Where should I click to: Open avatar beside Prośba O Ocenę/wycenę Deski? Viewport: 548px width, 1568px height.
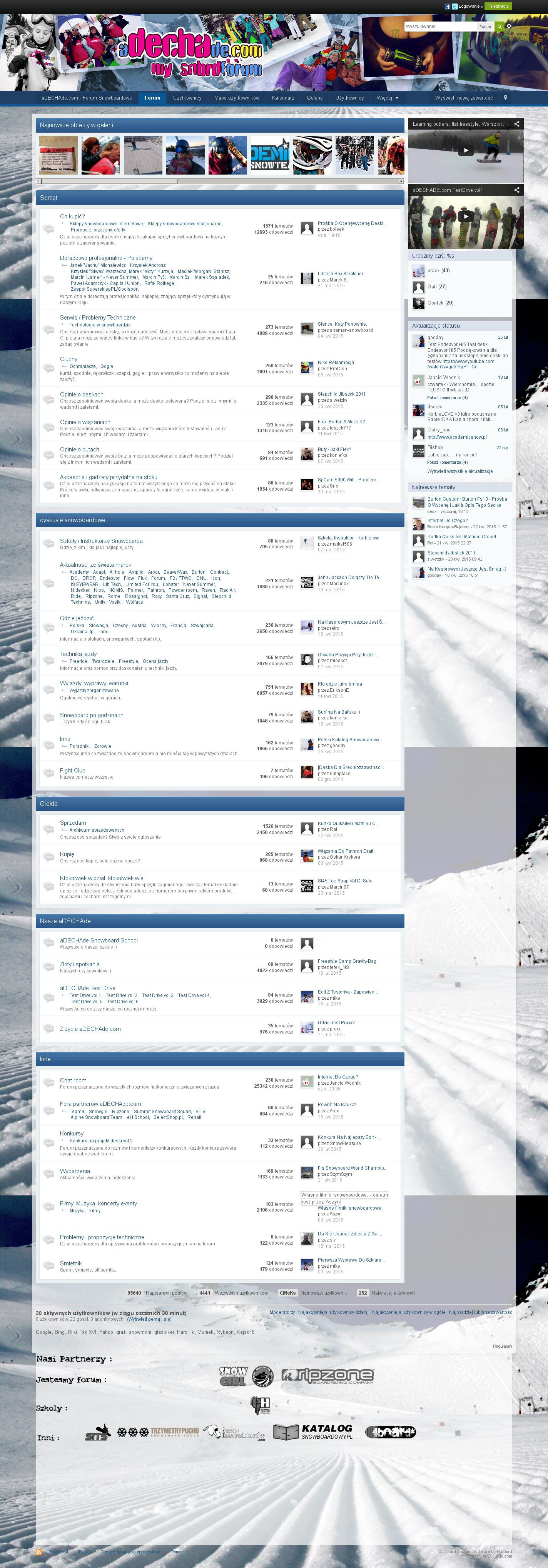pos(307,228)
